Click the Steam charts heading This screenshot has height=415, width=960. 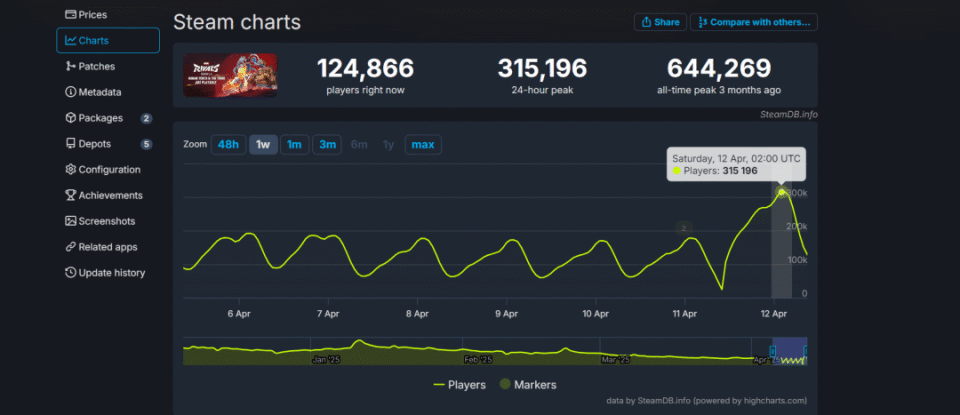click(237, 23)
